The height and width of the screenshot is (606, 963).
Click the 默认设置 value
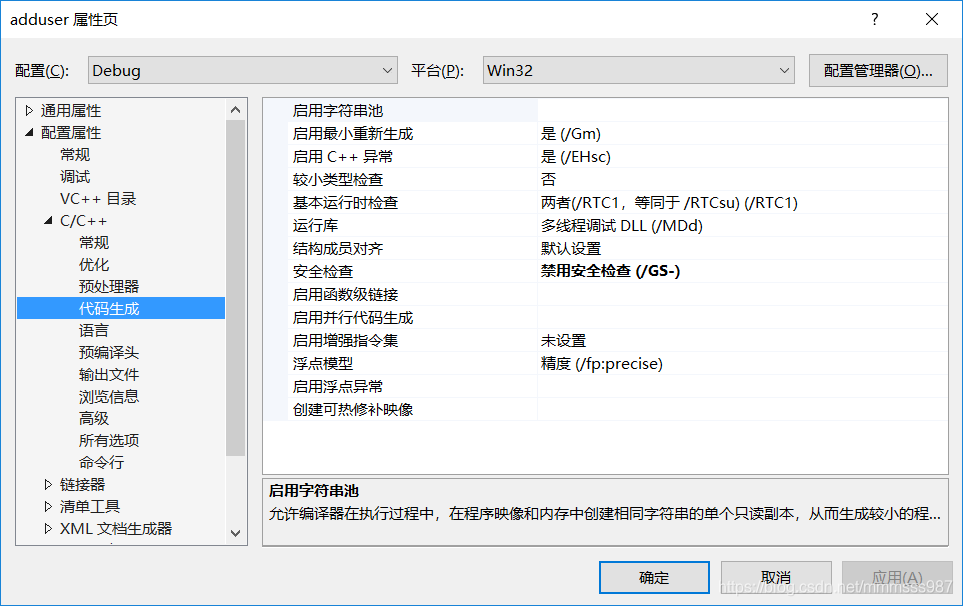coord(571,249)
